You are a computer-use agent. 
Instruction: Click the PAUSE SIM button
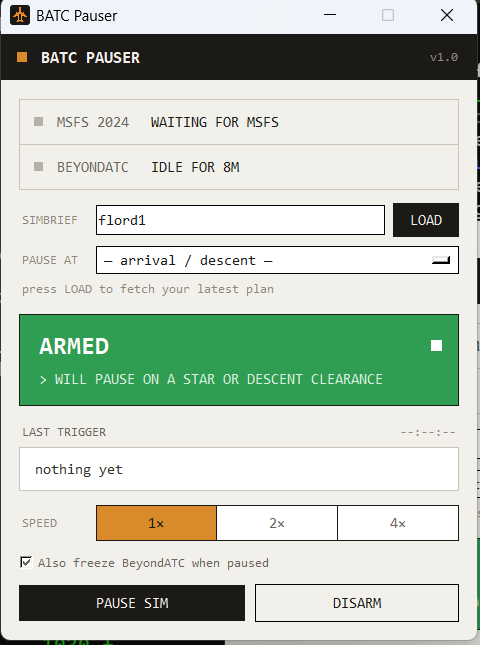pos(132,603)
